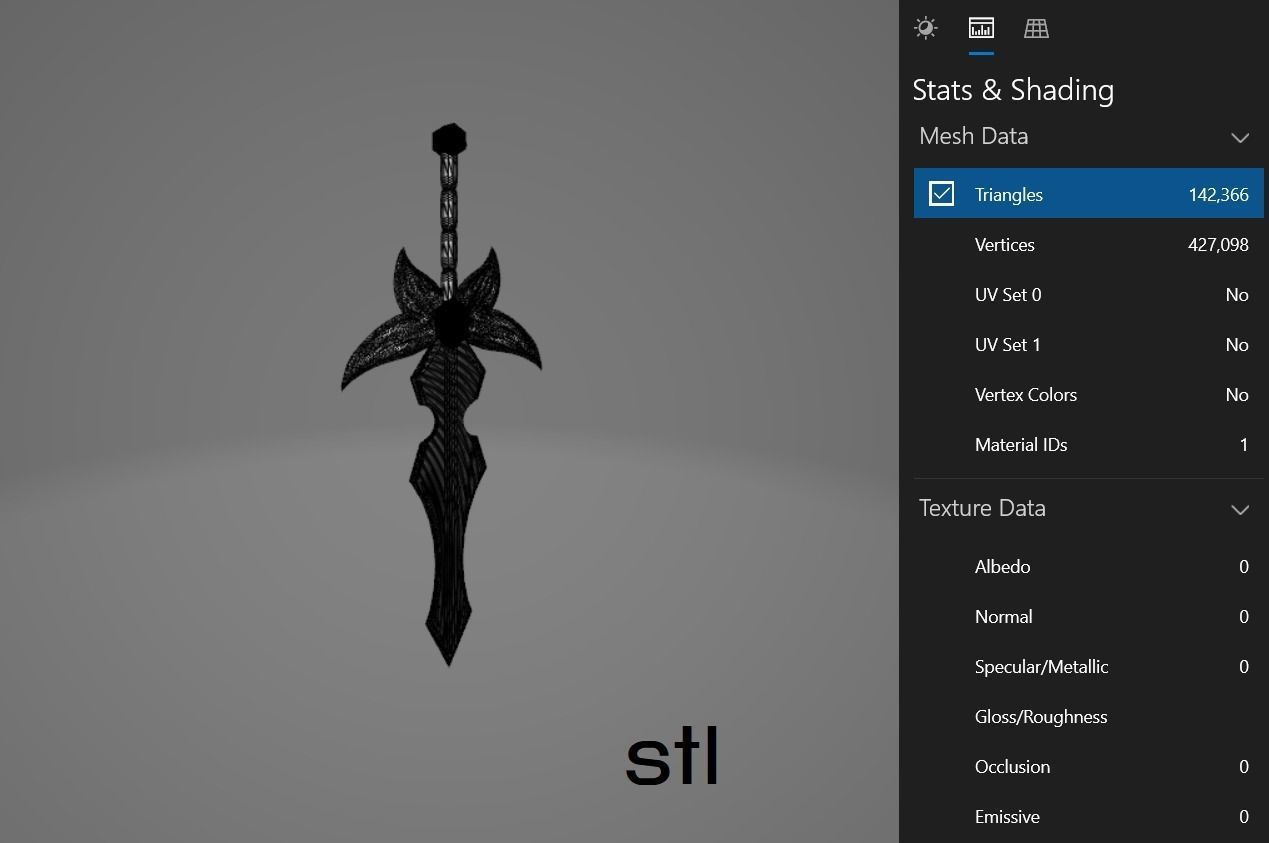Select the Albedo texture row

(x=1089, y=566)
